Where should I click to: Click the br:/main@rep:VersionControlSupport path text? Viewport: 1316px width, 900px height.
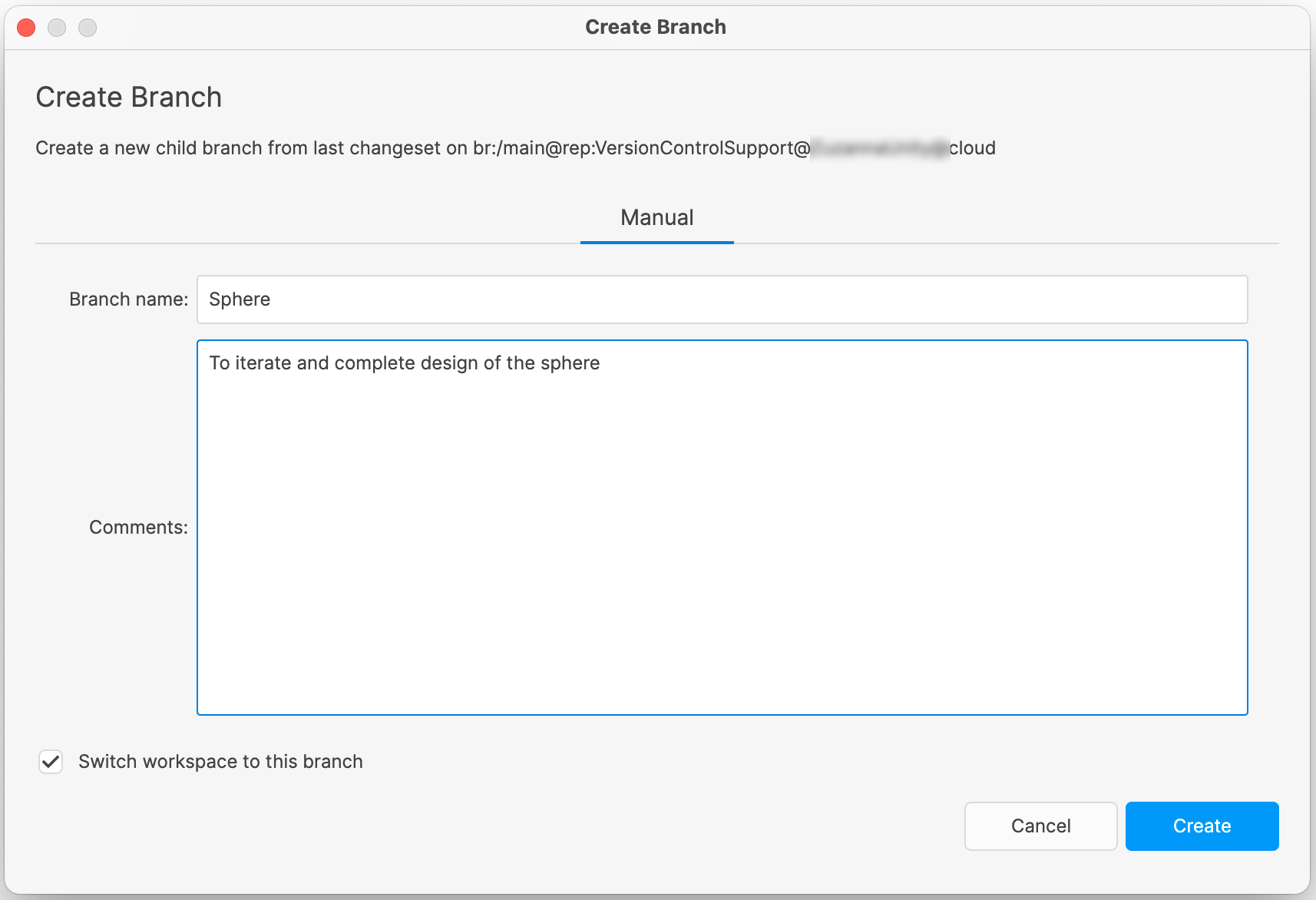641,148
